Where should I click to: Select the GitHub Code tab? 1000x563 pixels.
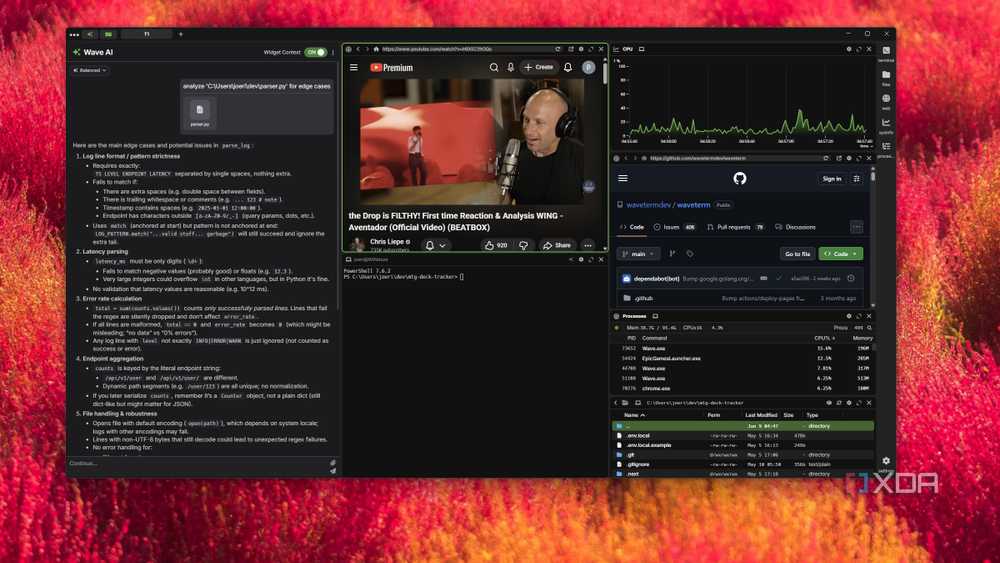(x=633, y=227)
